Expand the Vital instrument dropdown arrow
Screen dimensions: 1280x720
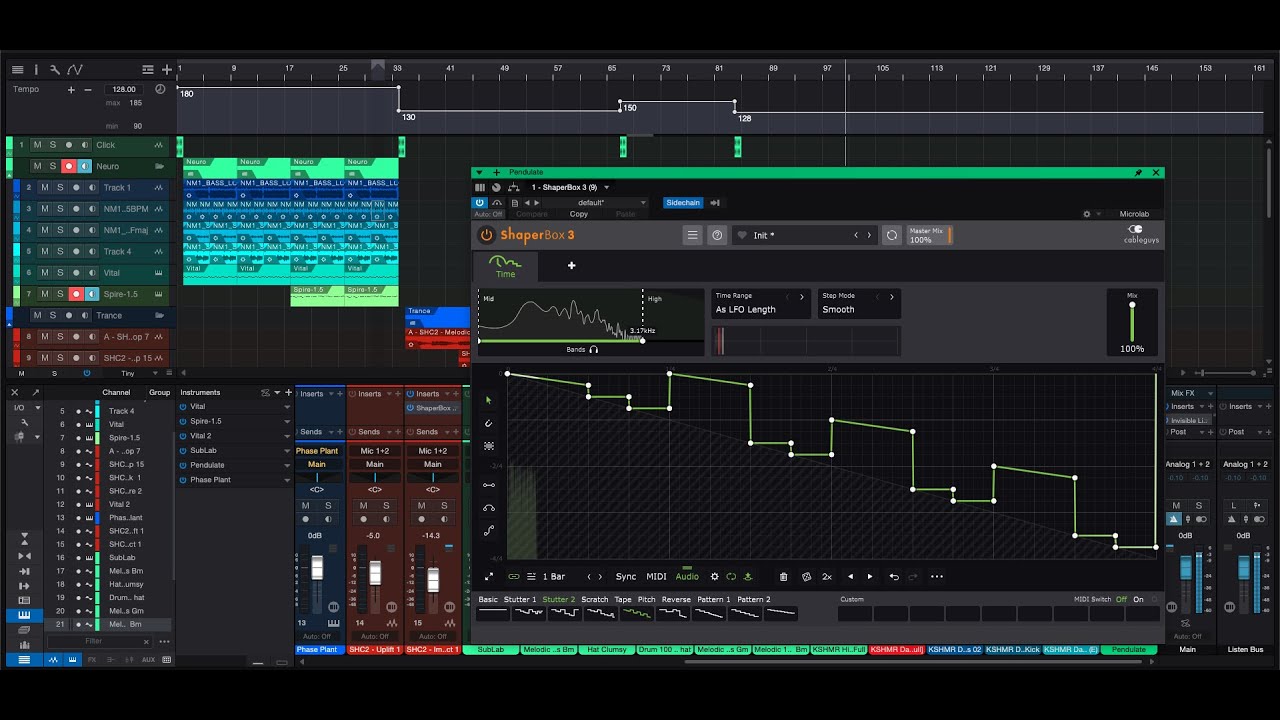coord(287,407)
